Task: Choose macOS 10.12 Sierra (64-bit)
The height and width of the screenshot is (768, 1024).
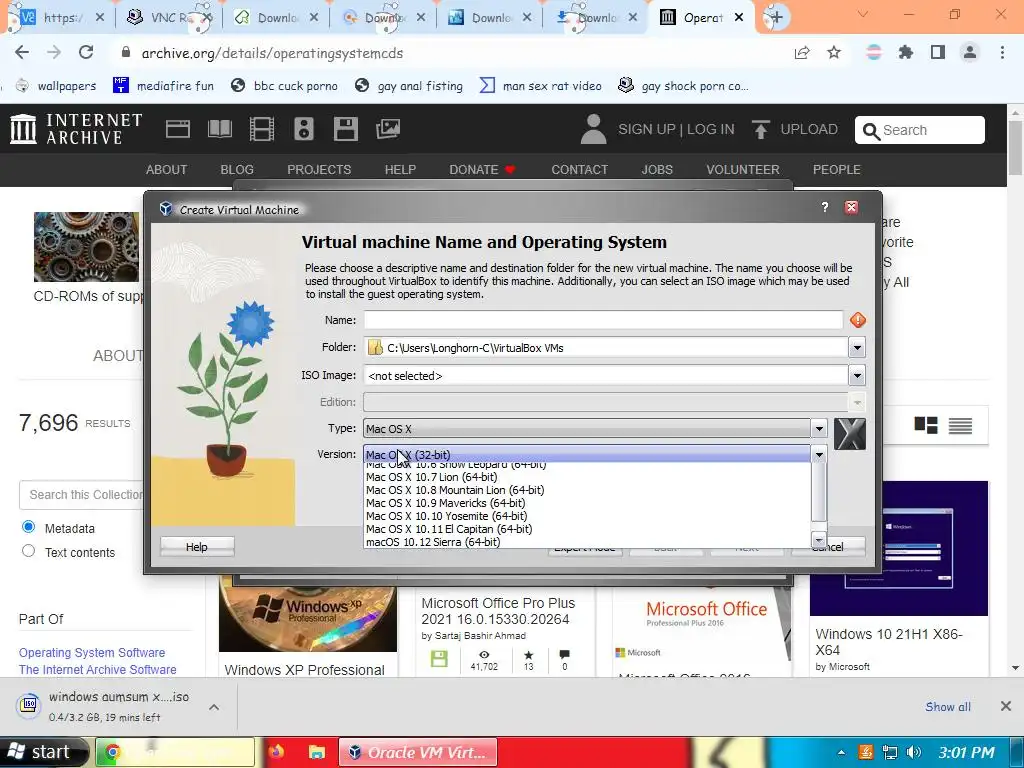Action: (x=433, y=542)
